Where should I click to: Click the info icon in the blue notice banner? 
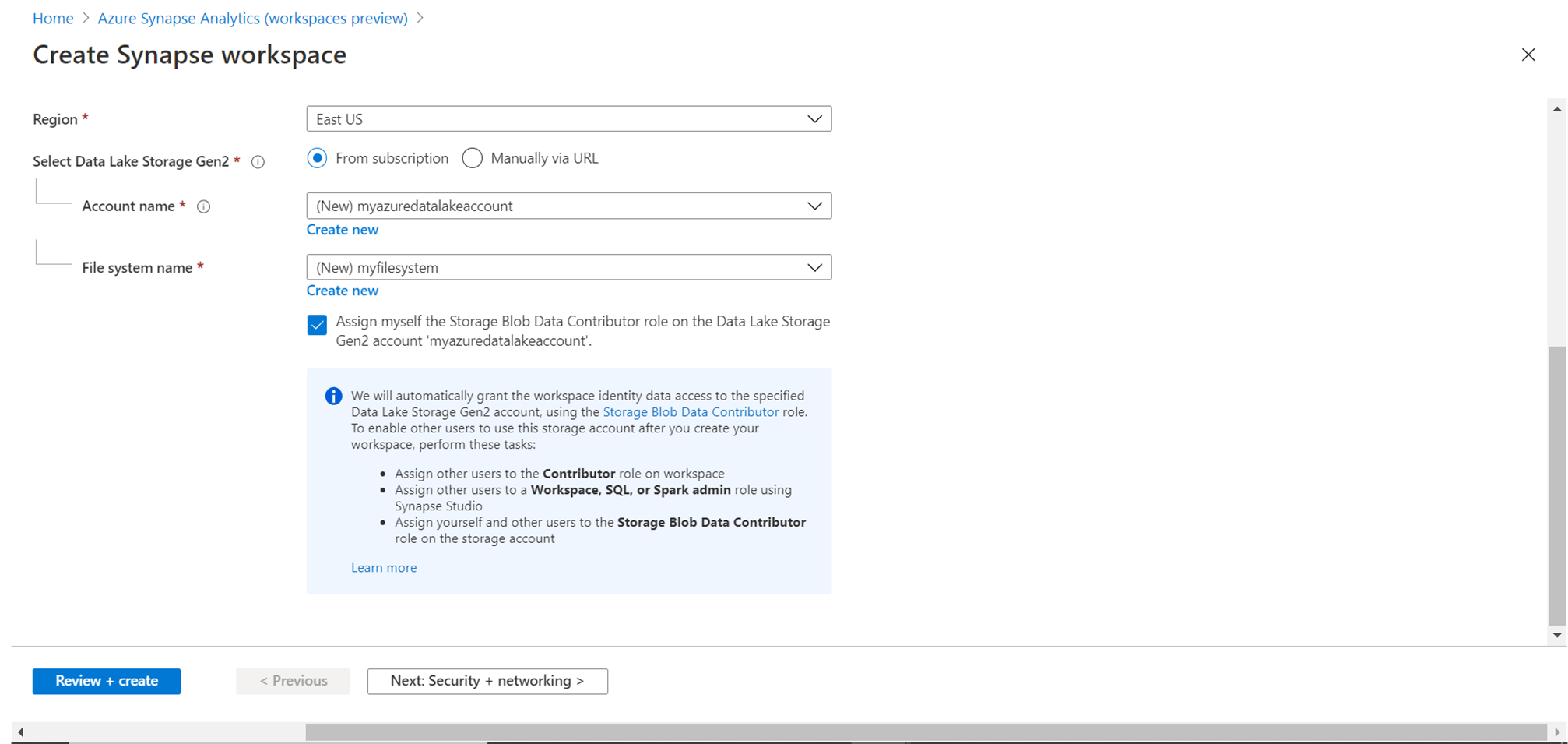coord(333,396)
